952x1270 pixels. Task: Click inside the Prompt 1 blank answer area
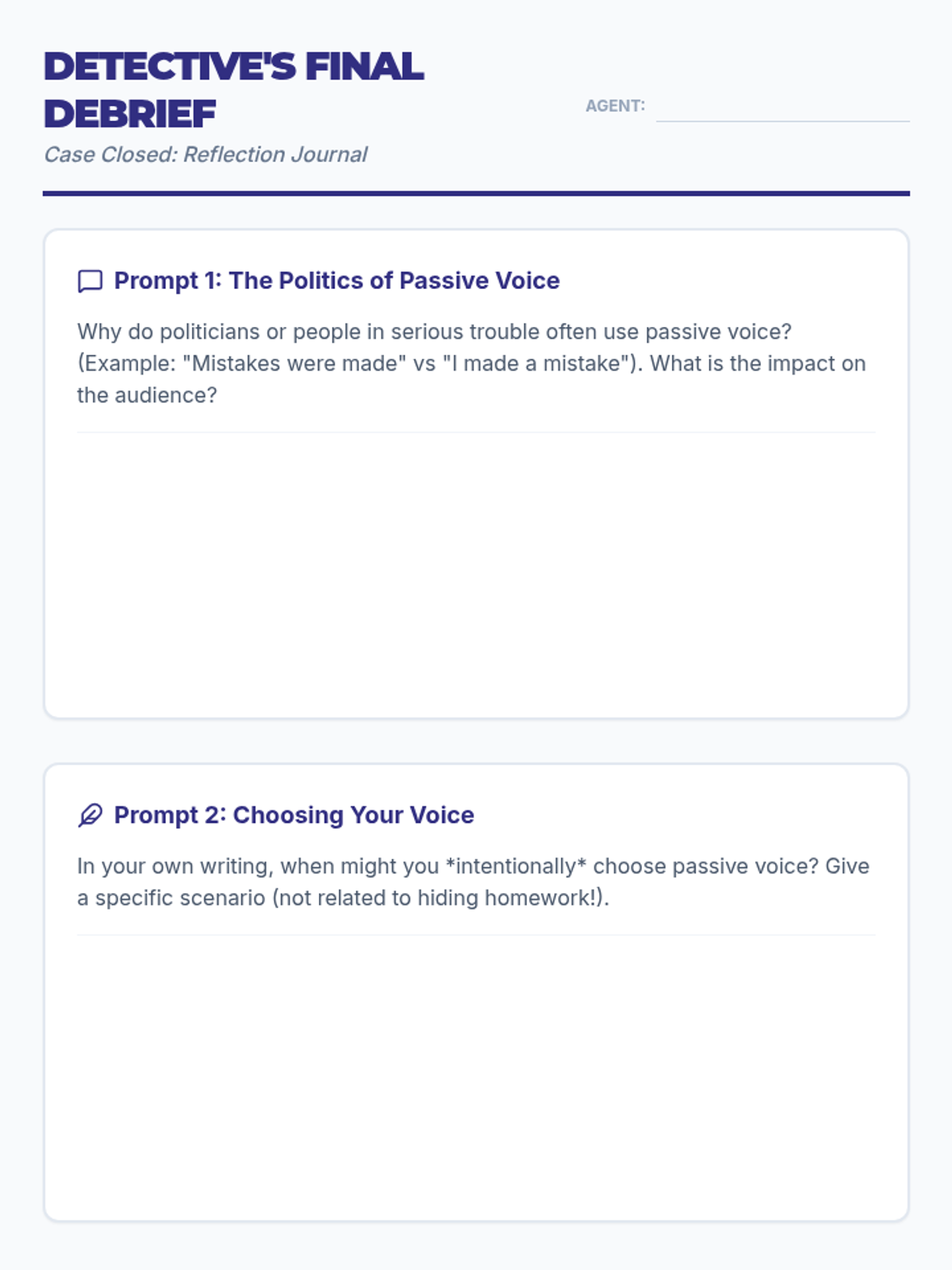pos(476,571)
